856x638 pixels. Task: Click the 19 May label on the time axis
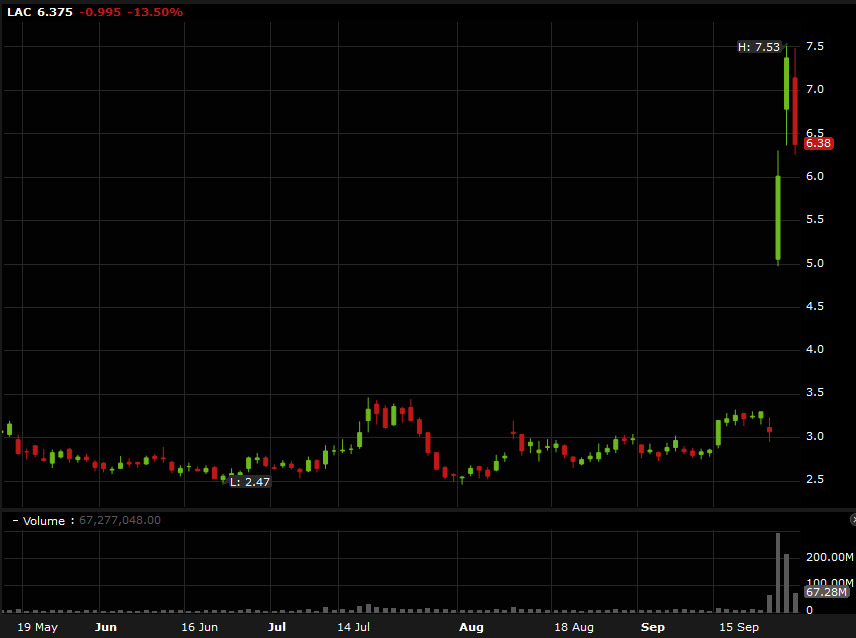click(x=37, y=626)
